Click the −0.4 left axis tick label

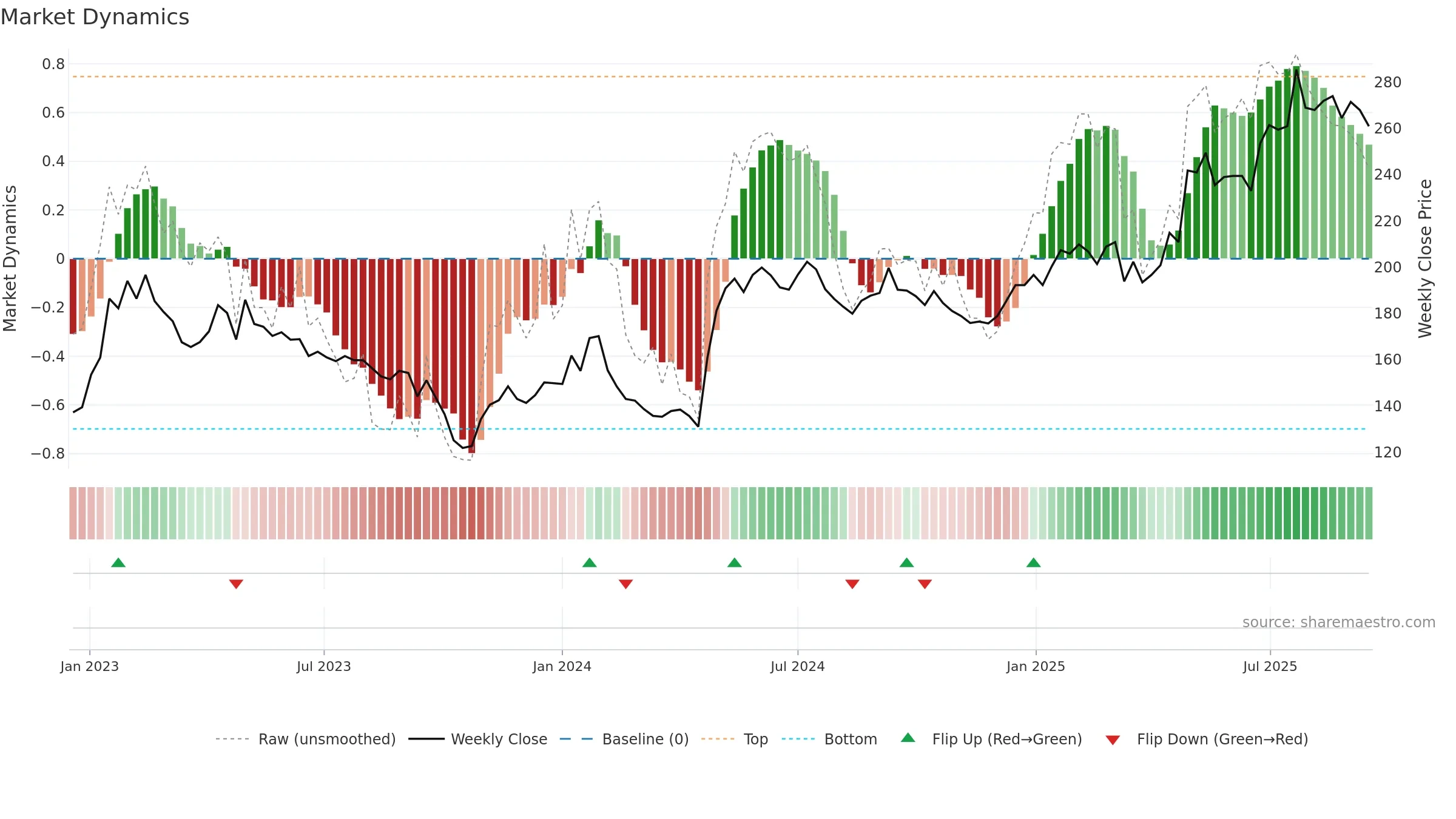coord(48,356)
